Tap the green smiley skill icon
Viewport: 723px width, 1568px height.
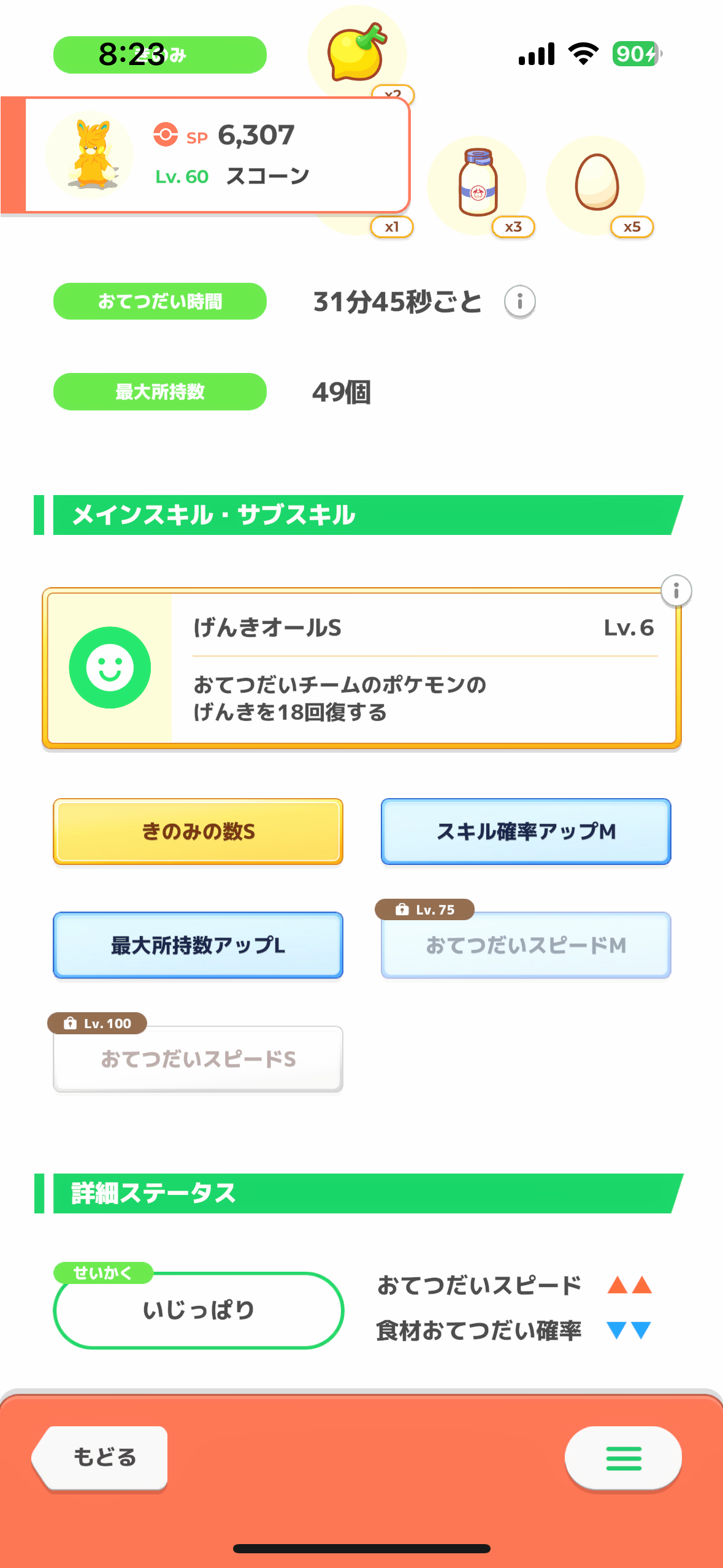(x=110, y=667)
